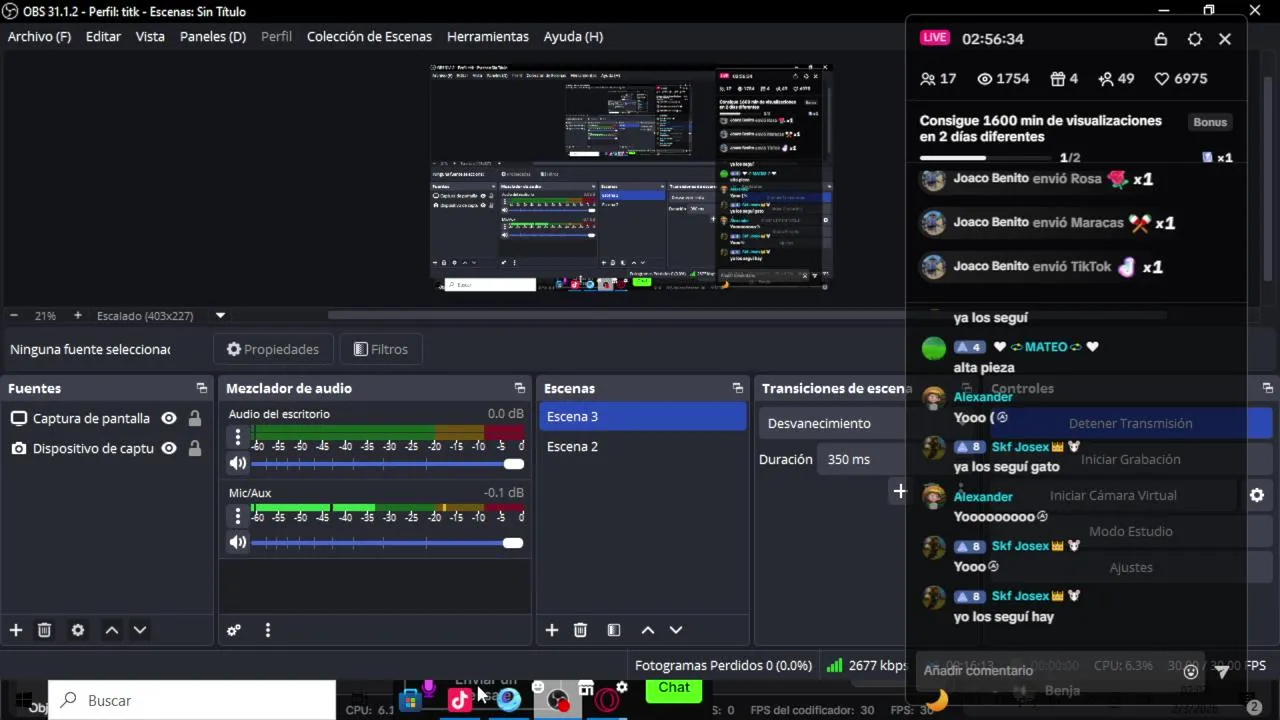
Task: Hide Captura de pantalla source
Action: point(169,418)
